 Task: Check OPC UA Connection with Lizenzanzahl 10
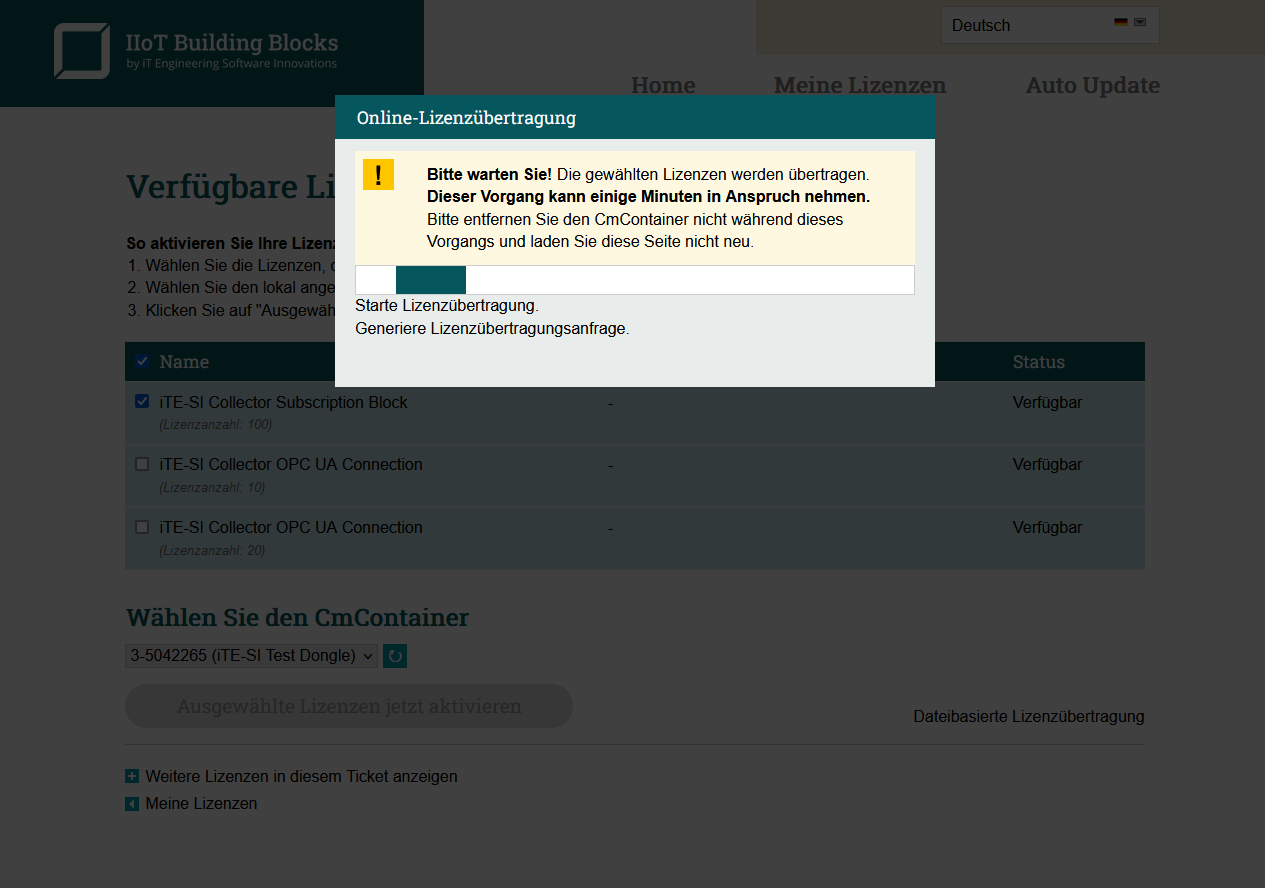pos(142,464)
